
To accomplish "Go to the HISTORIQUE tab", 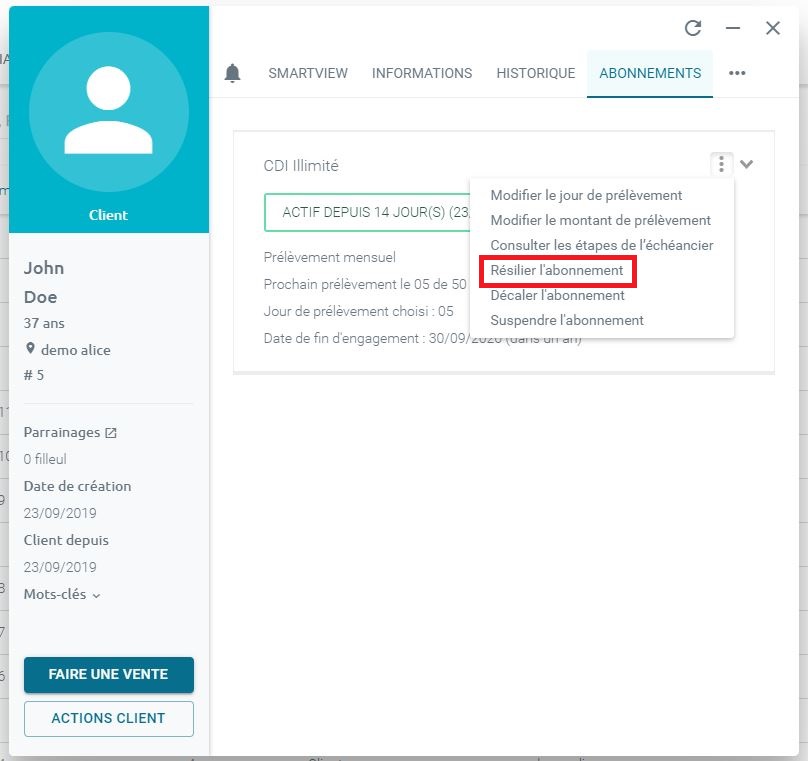I will click(x=536, y=73).
